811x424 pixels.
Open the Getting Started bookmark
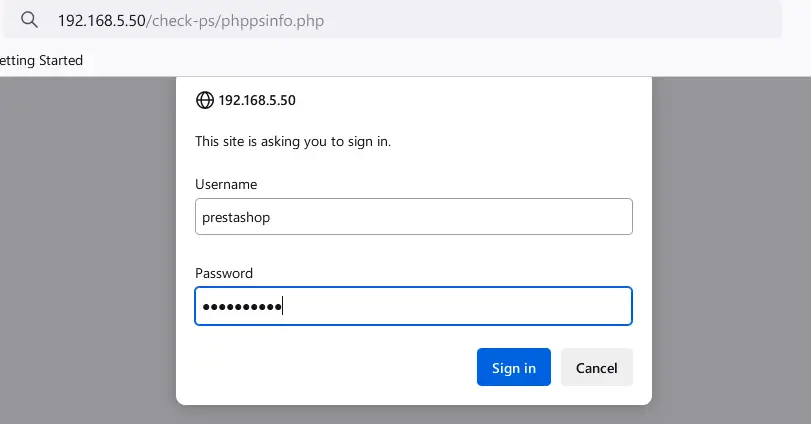42,61
